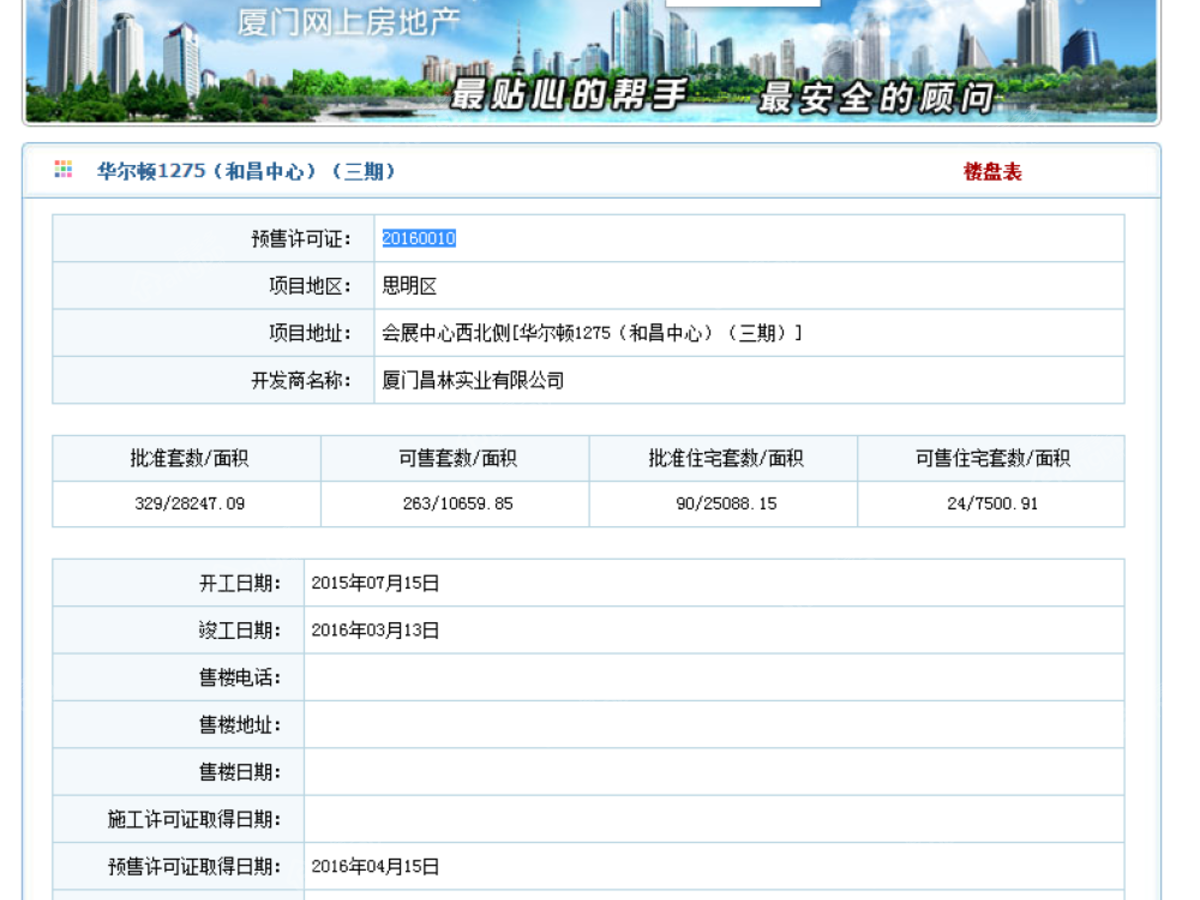Click the 竣工日期 label

click(x=239, y=630)
